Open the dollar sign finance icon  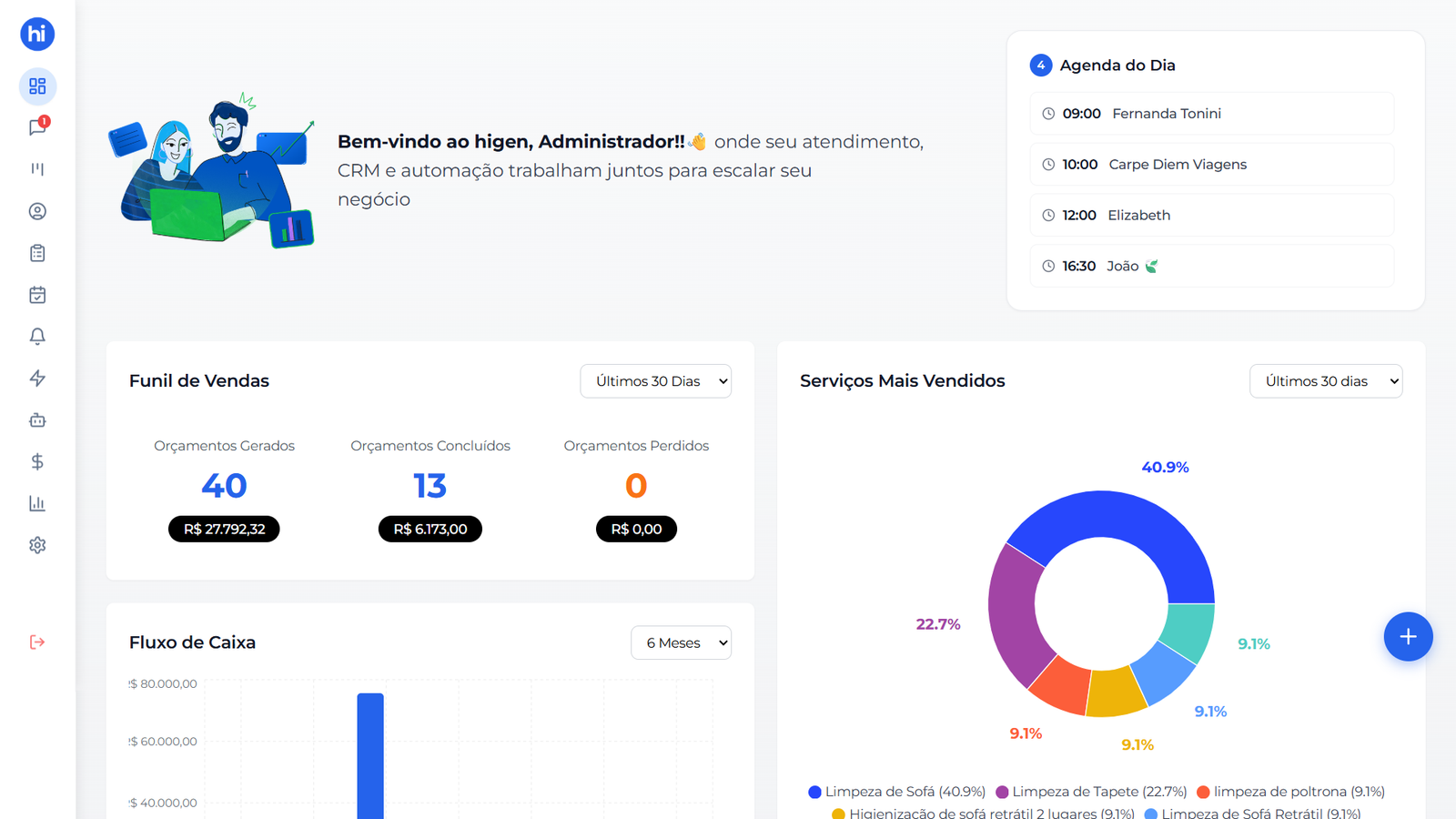(37, 462)
